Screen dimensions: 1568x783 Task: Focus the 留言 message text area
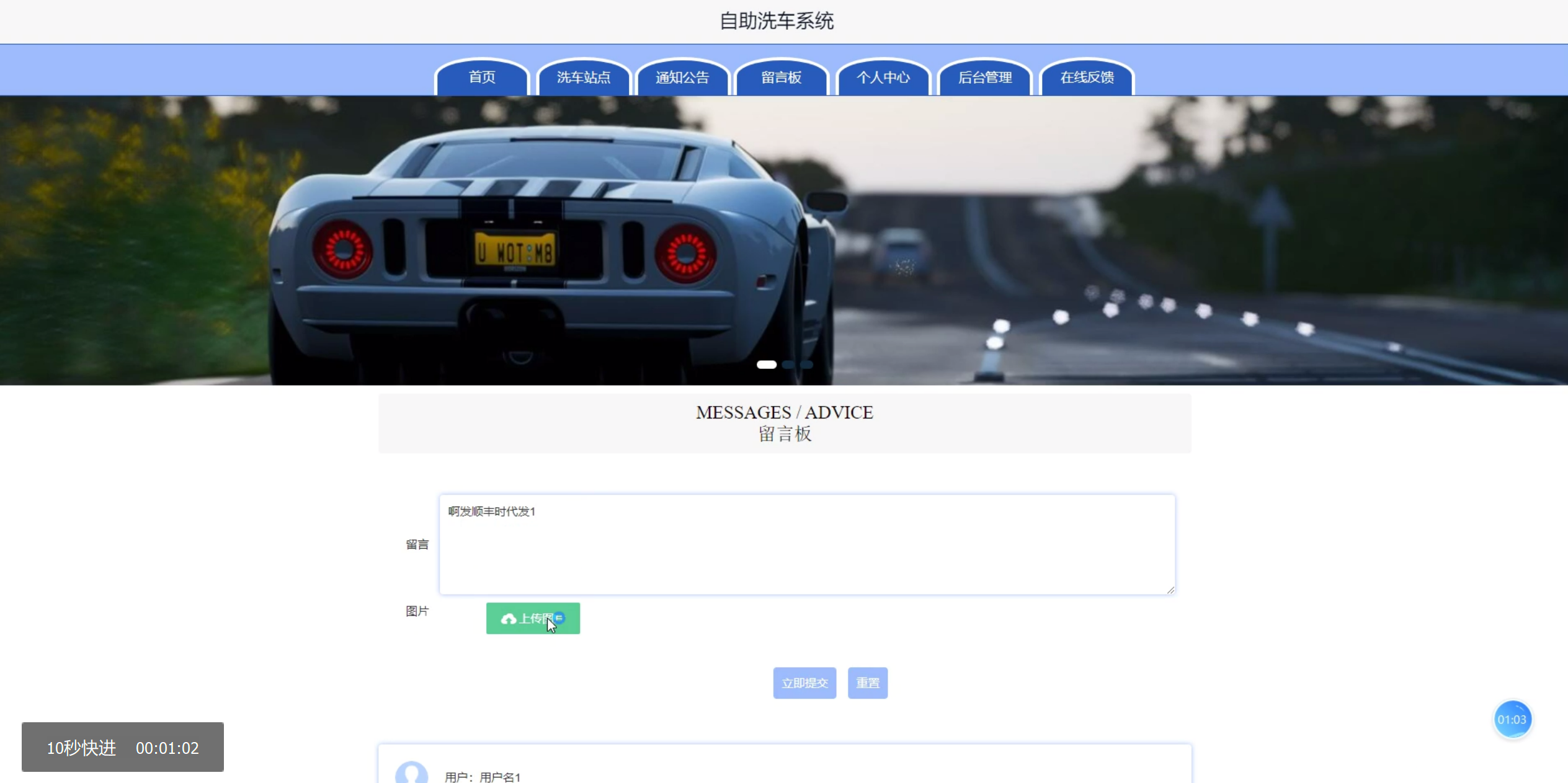coord(806,544)
